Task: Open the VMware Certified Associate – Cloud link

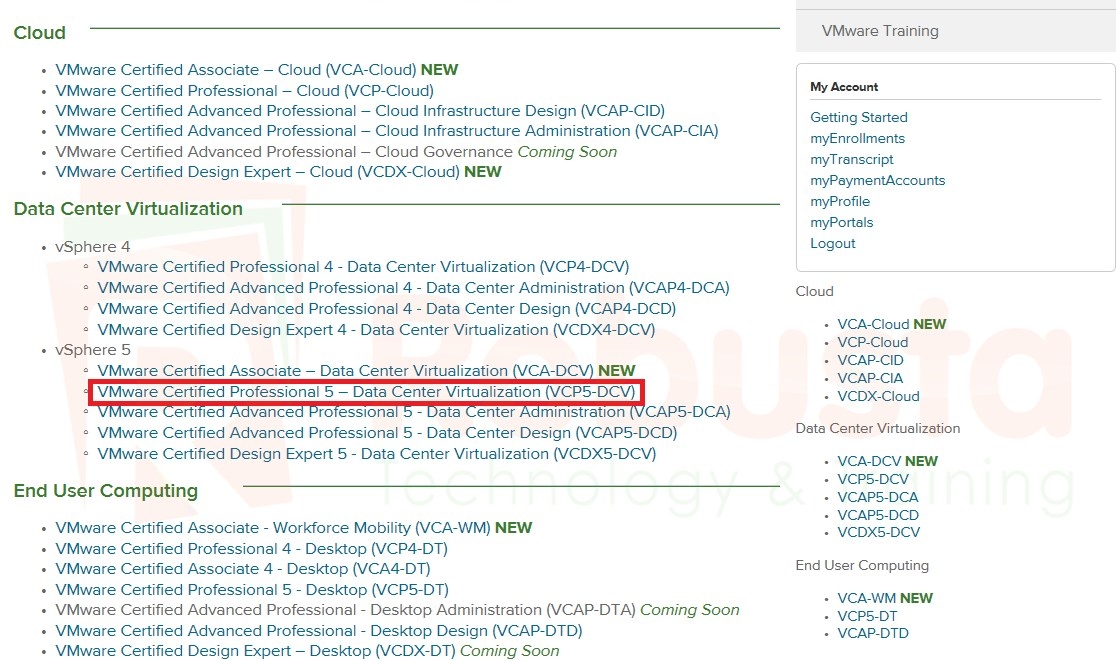Action: pos(236,70)
